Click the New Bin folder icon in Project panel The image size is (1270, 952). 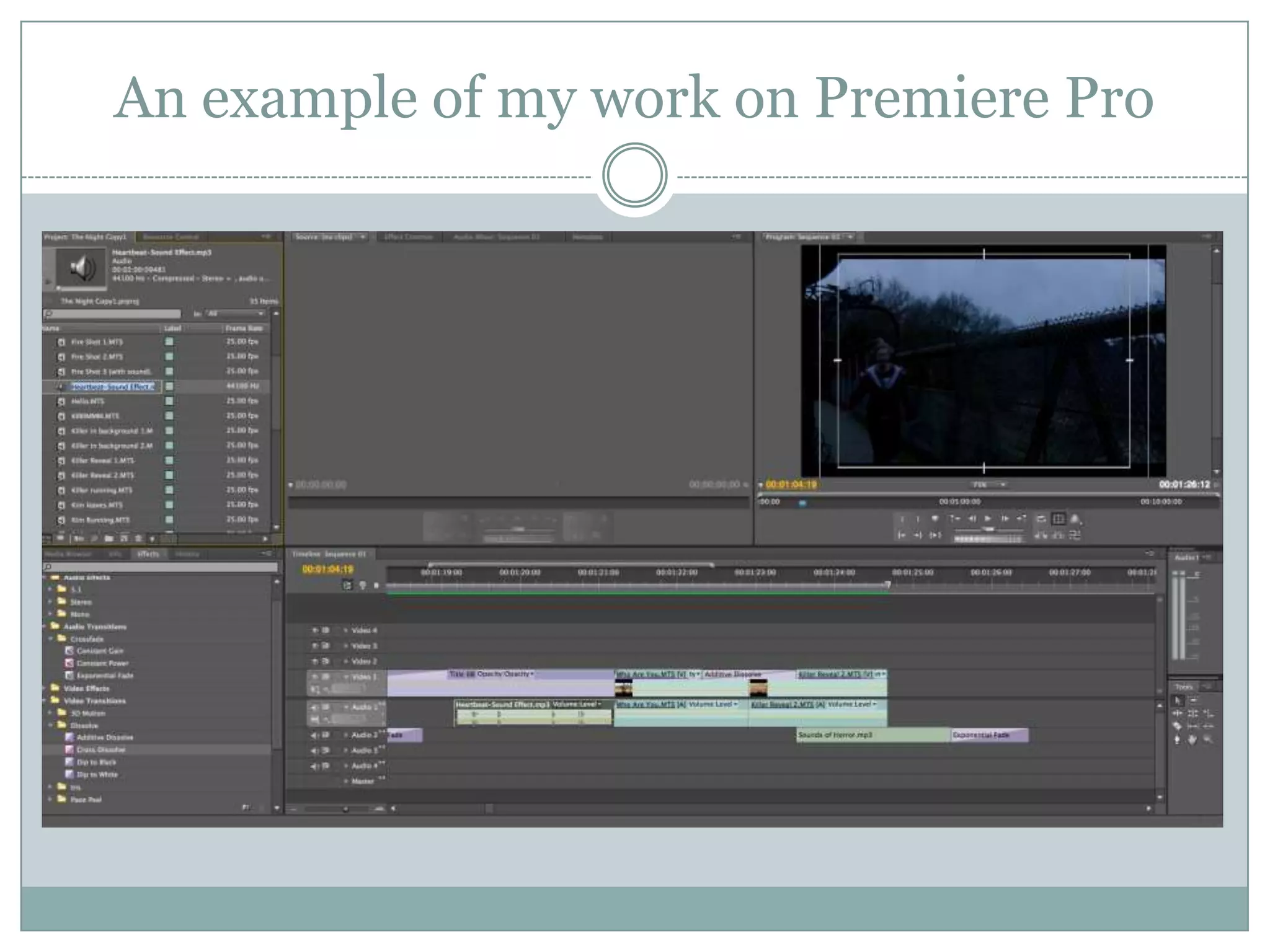(109, 539)
